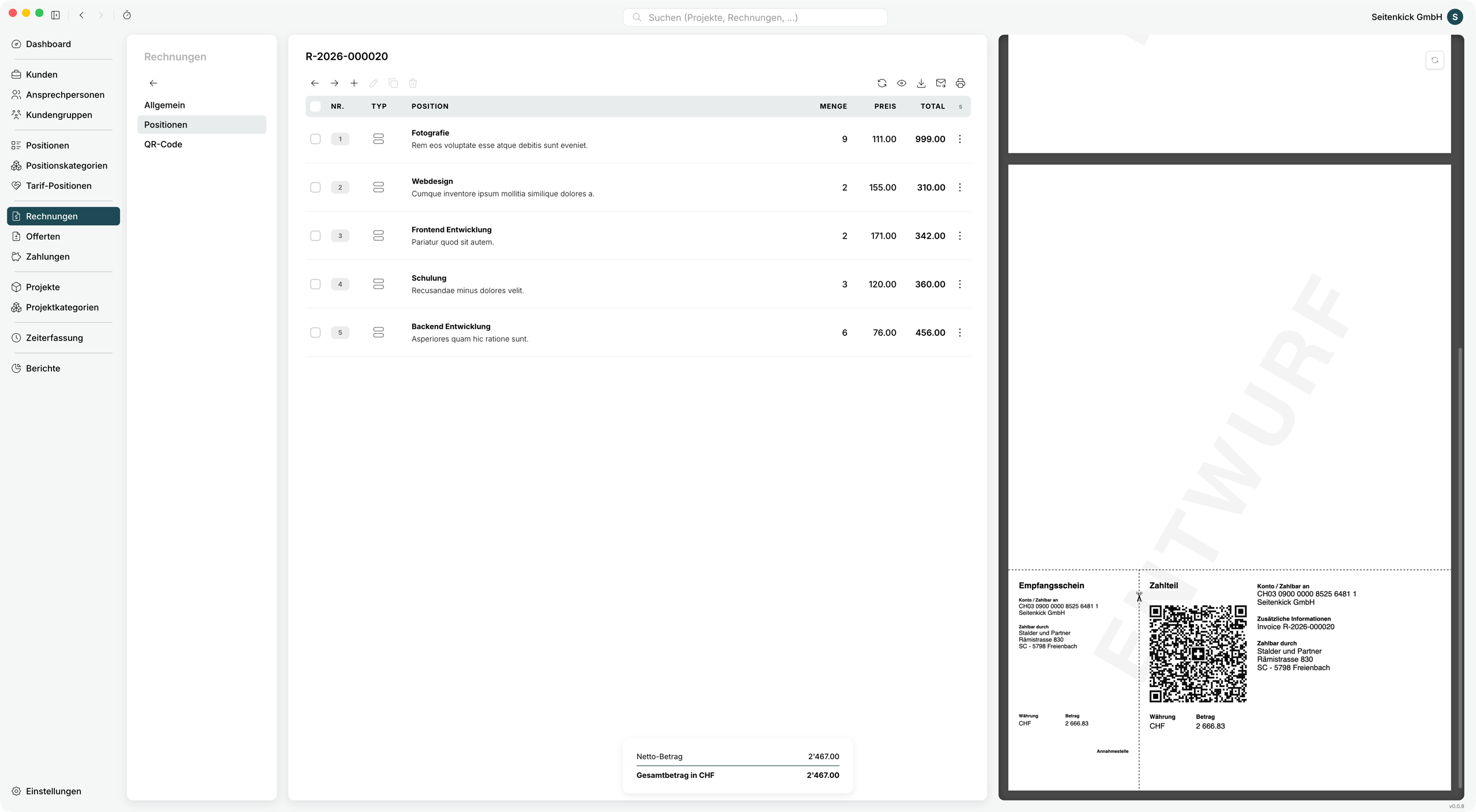Open more options for Schulung row
Screen dimensions: 1476x812
(960, 284)
